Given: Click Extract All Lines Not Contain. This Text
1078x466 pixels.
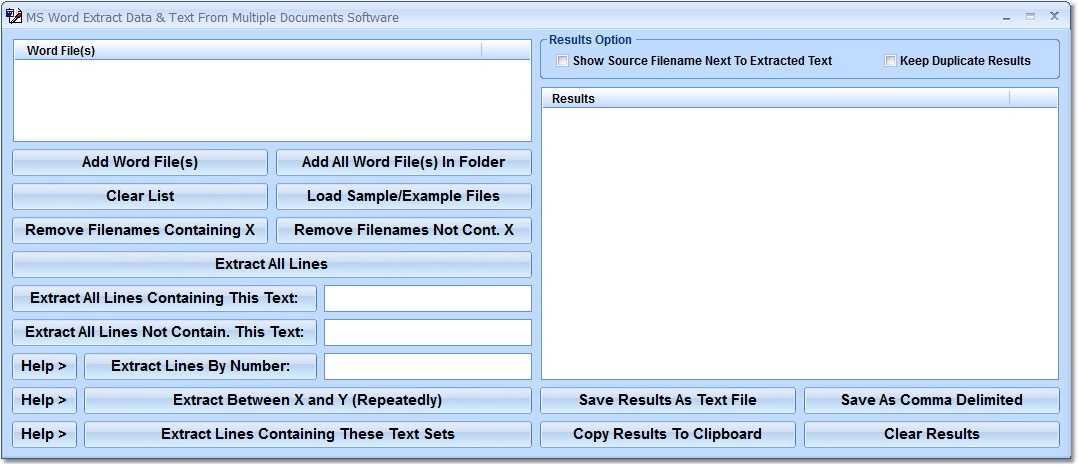Looking at the screenshot, I should tap(164, 332).
